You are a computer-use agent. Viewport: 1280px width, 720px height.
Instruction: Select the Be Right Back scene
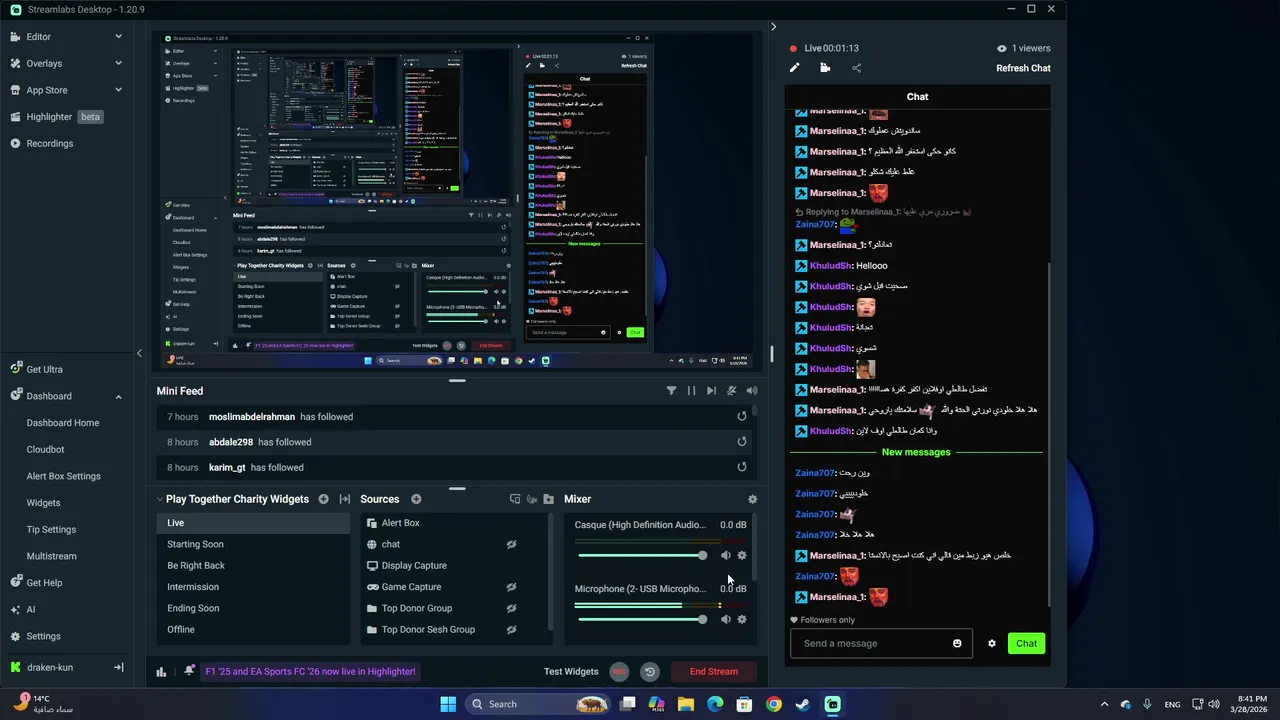(x=253, y=566)
